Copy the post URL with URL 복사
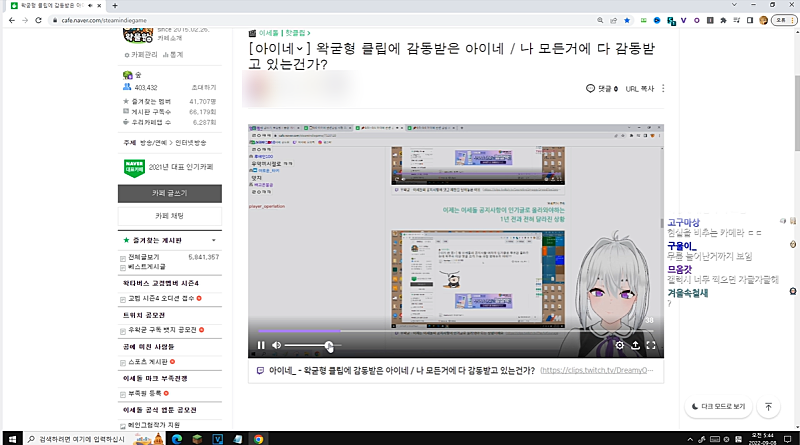 pyautogui.click(x=639, y=89)
